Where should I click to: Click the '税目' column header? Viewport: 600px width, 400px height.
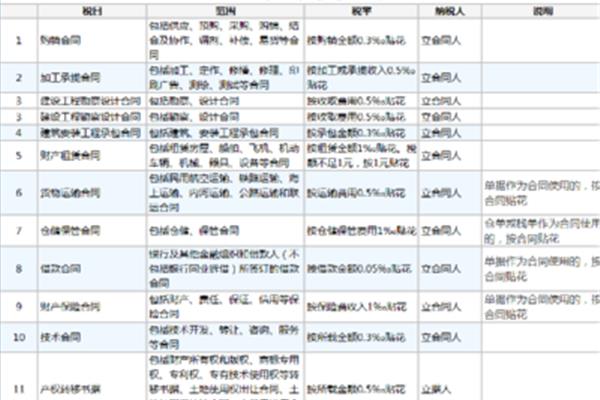click(92, 11)
